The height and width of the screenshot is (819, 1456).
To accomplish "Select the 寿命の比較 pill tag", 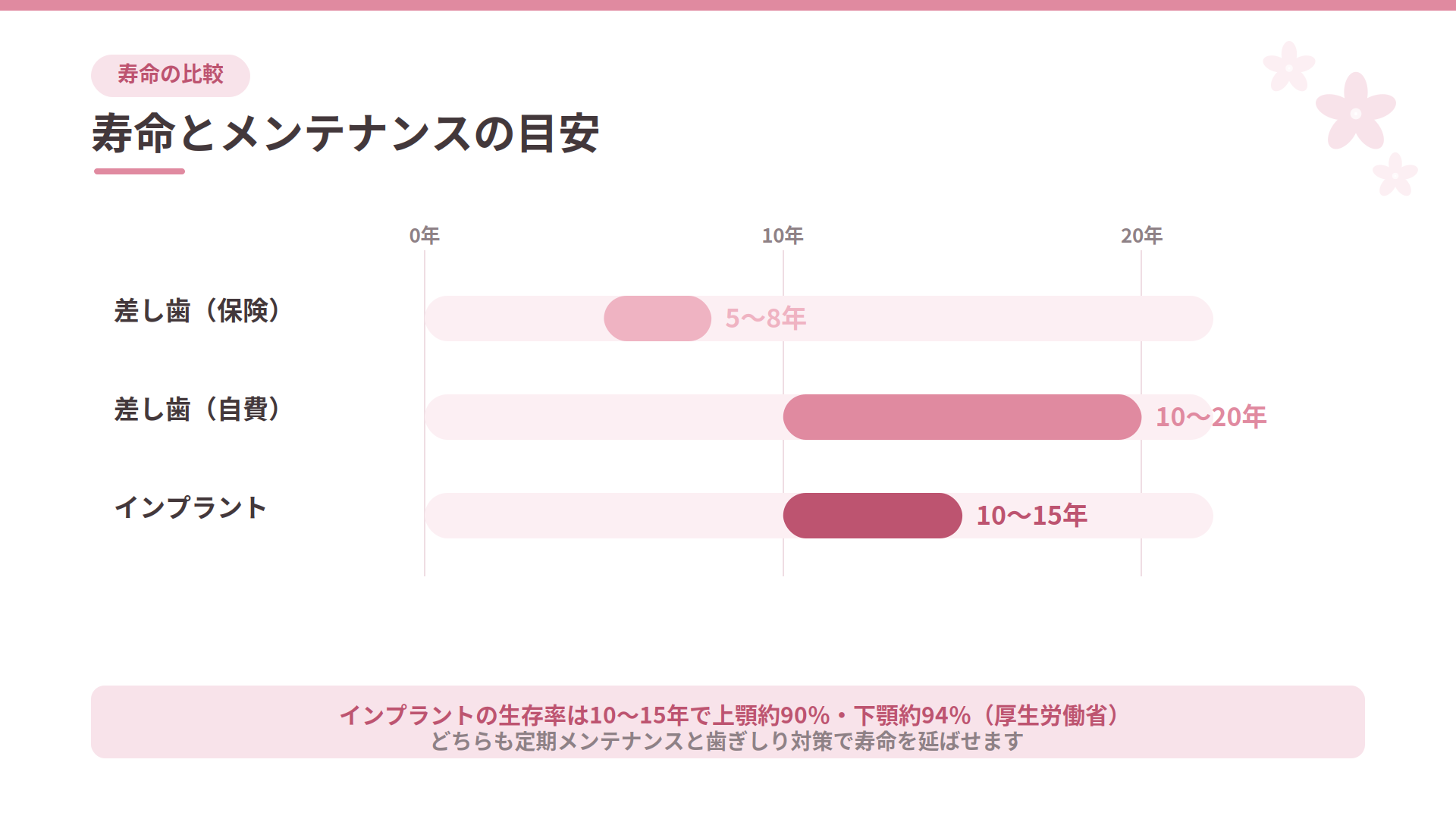I will [171, 75].
